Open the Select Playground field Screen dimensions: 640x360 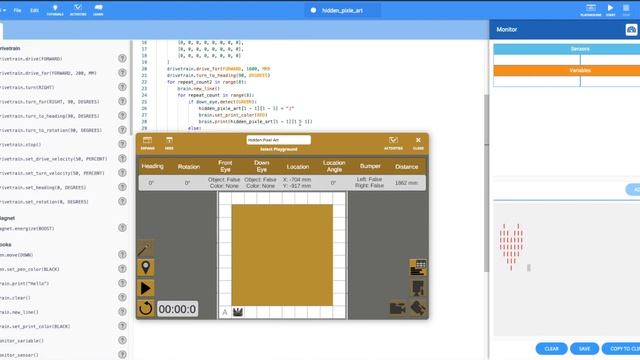(x=278, y=140)
